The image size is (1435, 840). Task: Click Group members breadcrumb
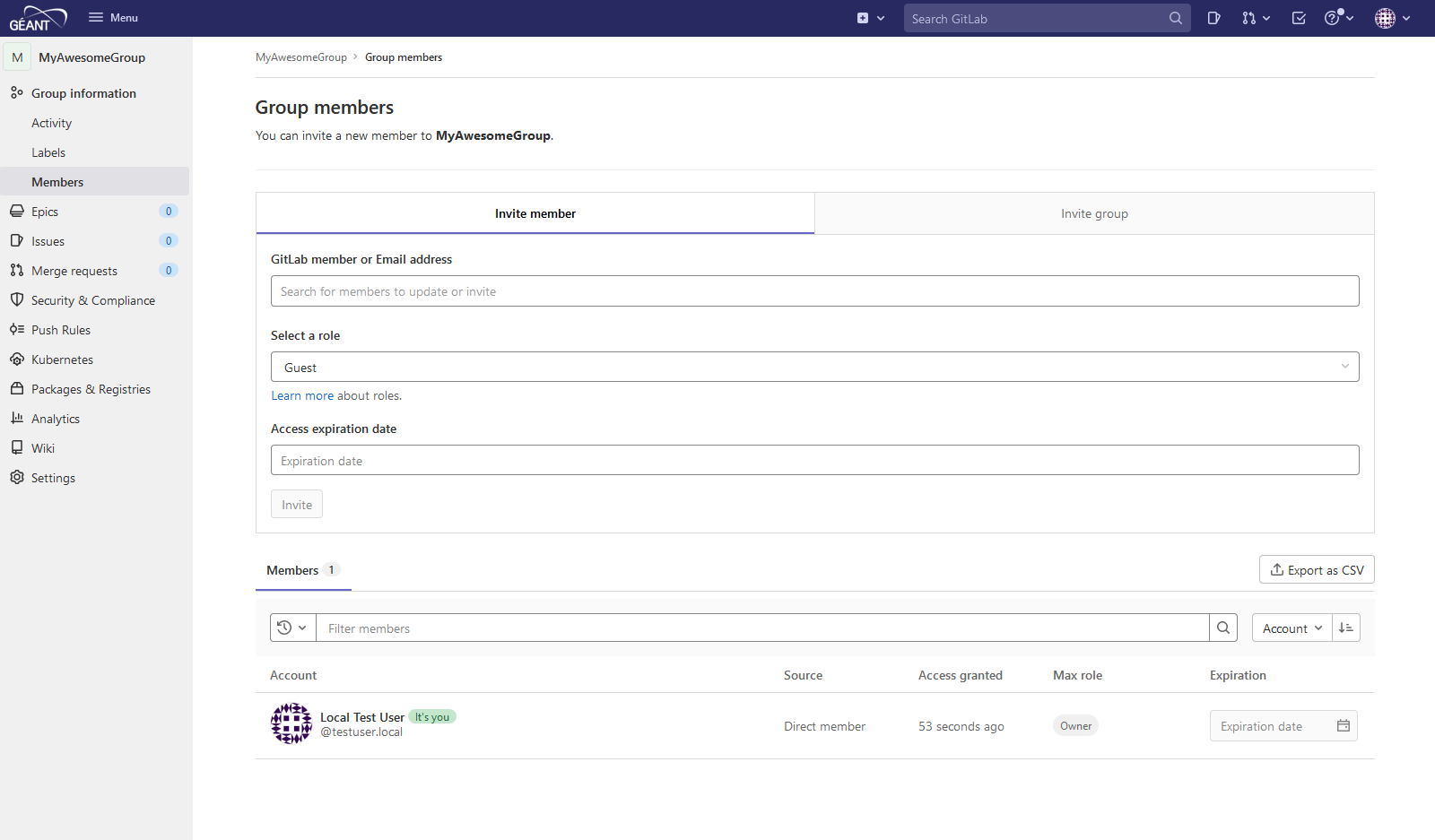[404, 57]
